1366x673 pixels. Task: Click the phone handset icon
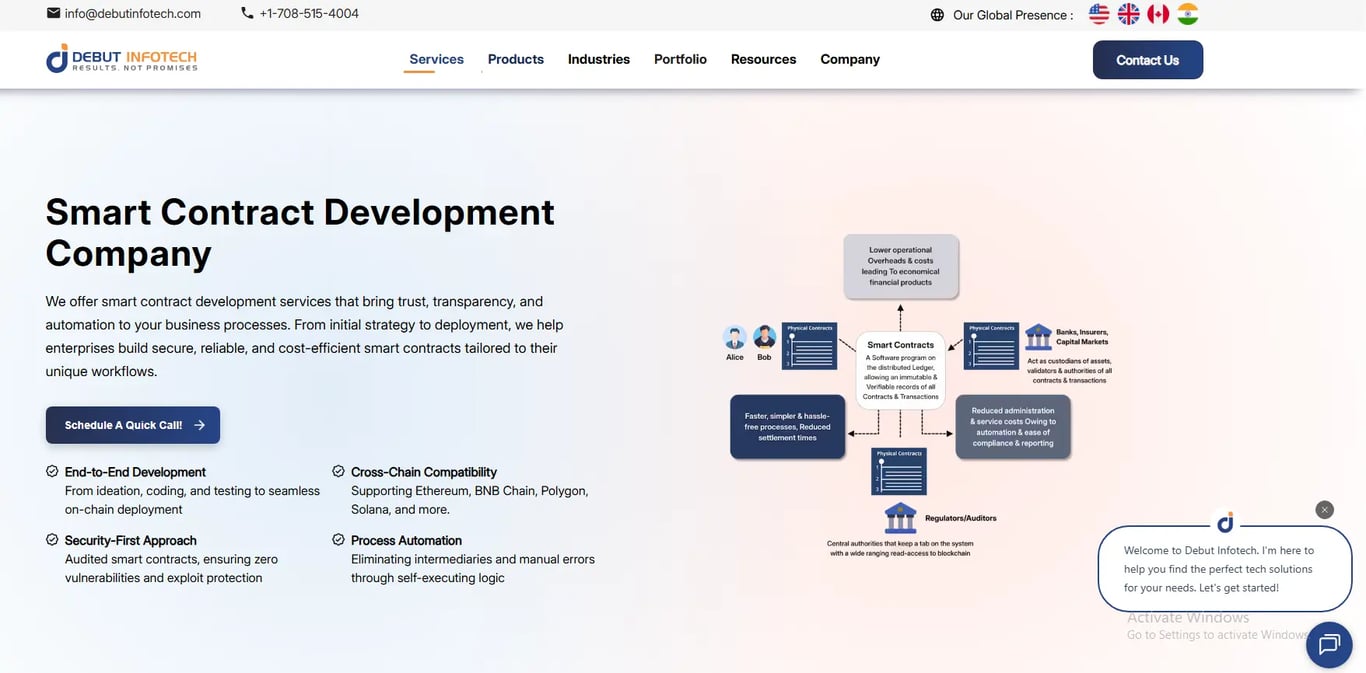pos(247,13)
